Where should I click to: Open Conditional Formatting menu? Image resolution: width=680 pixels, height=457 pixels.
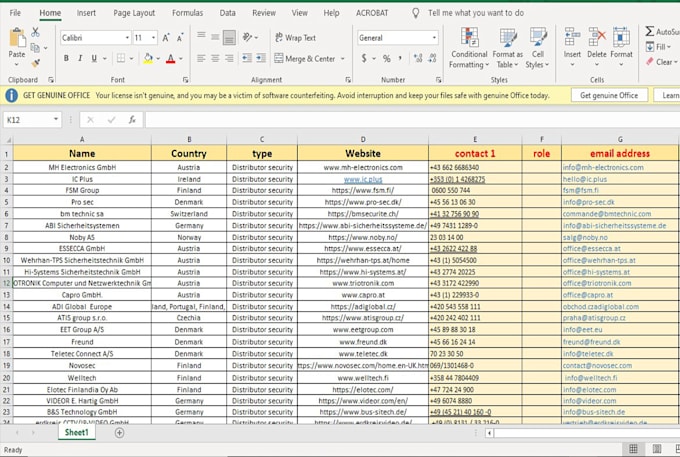(469, 48)
